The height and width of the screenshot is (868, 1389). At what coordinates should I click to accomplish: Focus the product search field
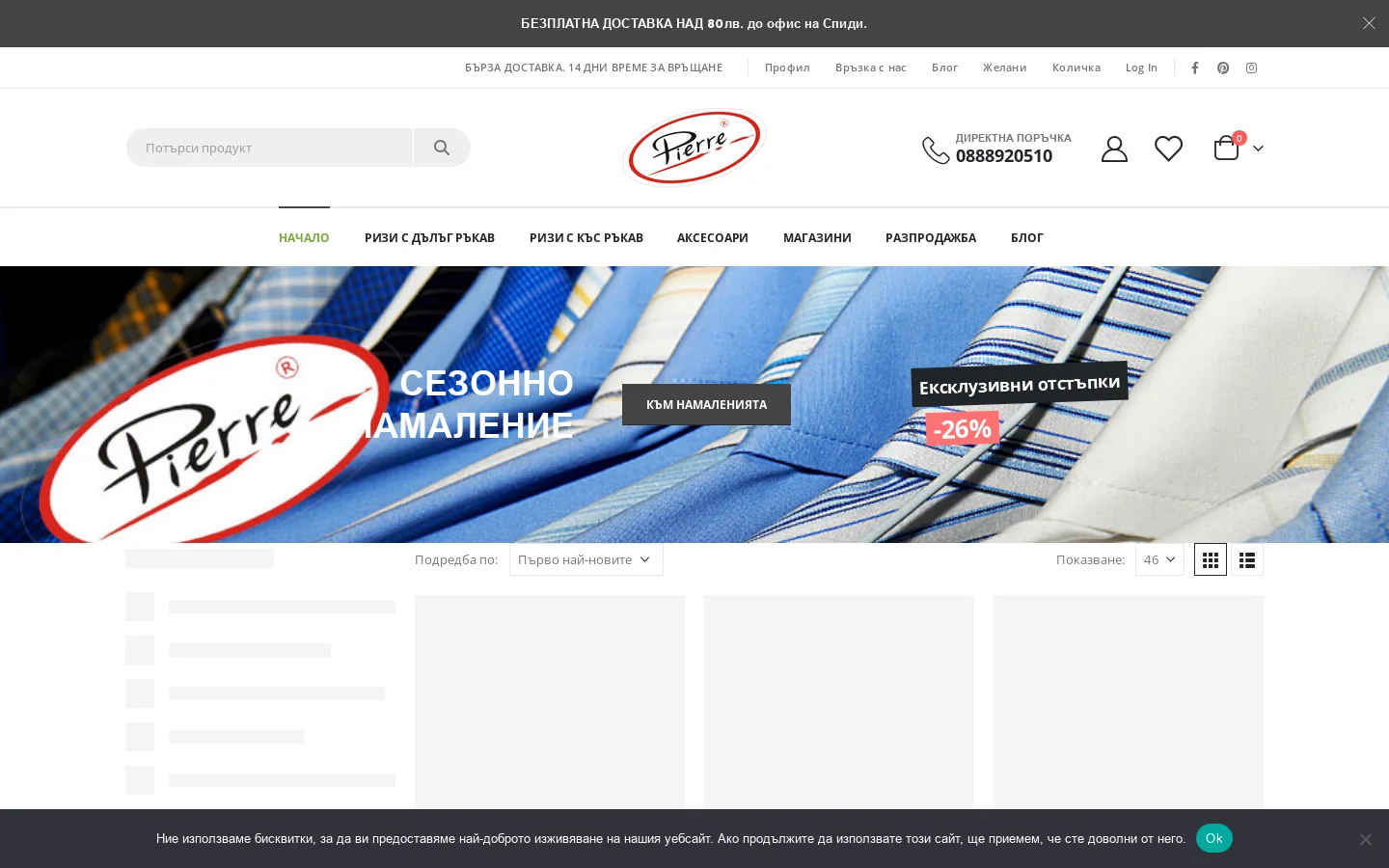click(269, 148)
